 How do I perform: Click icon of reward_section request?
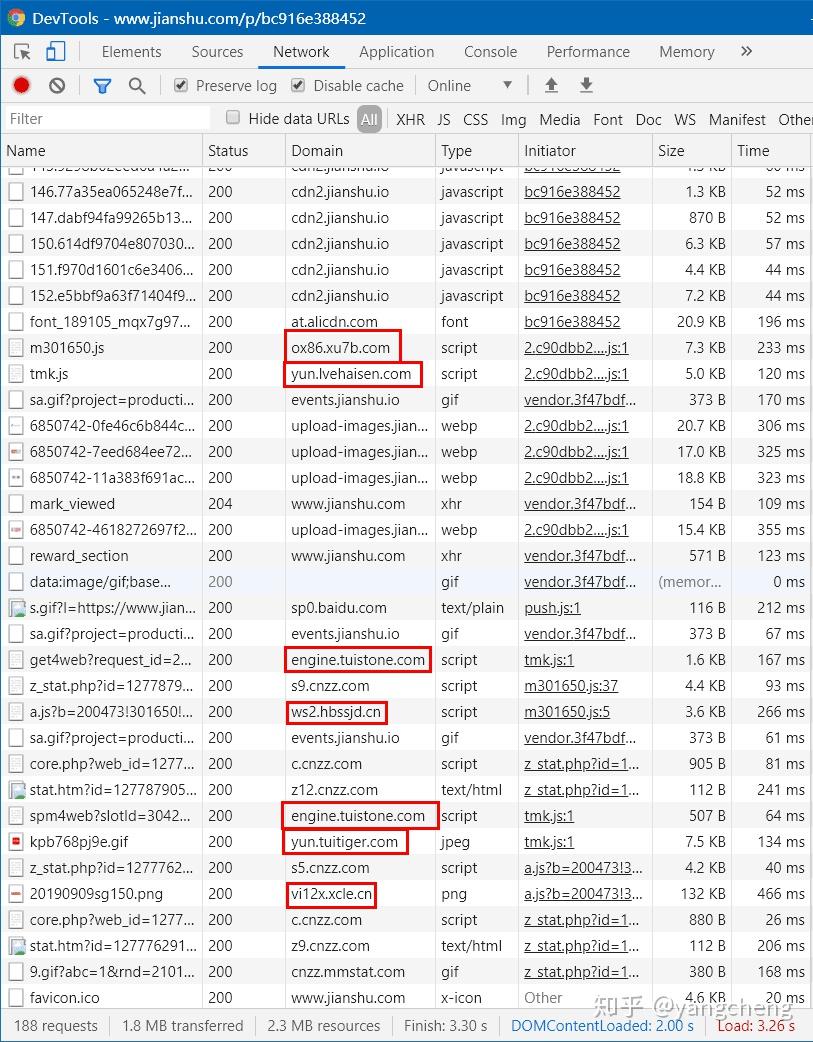point(16,556)
